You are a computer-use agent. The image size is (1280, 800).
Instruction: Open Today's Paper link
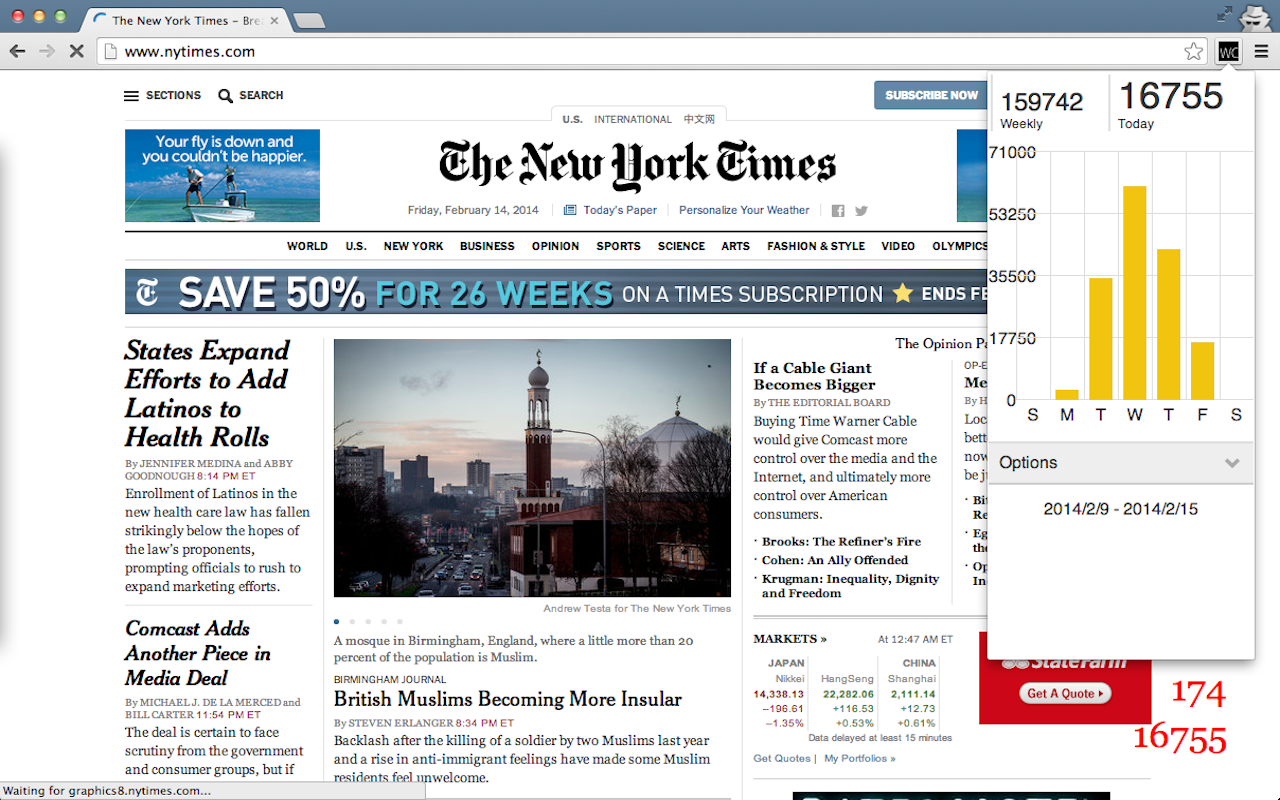tap(620, 210)
